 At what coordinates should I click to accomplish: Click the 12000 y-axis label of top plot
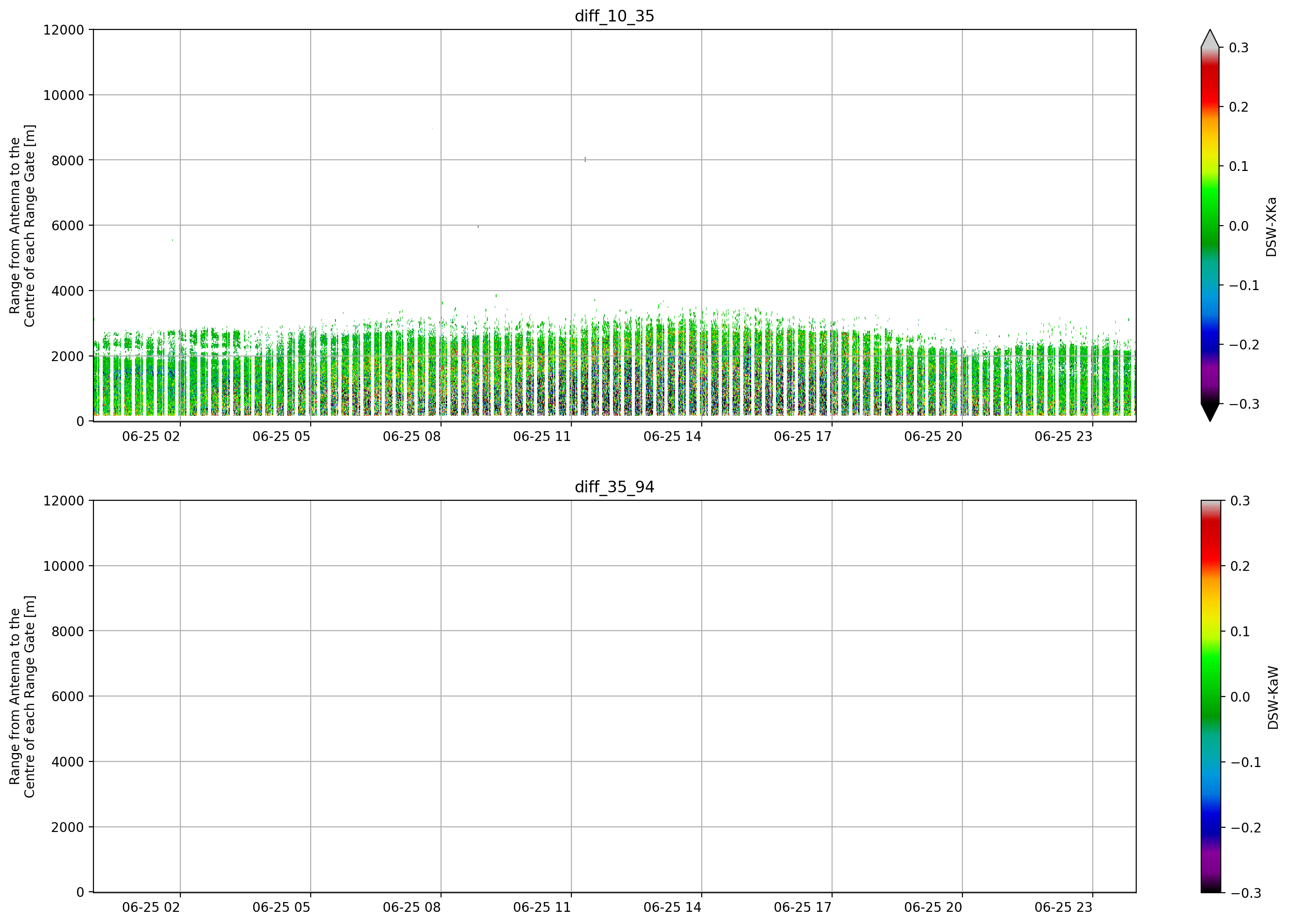(64, 30)
